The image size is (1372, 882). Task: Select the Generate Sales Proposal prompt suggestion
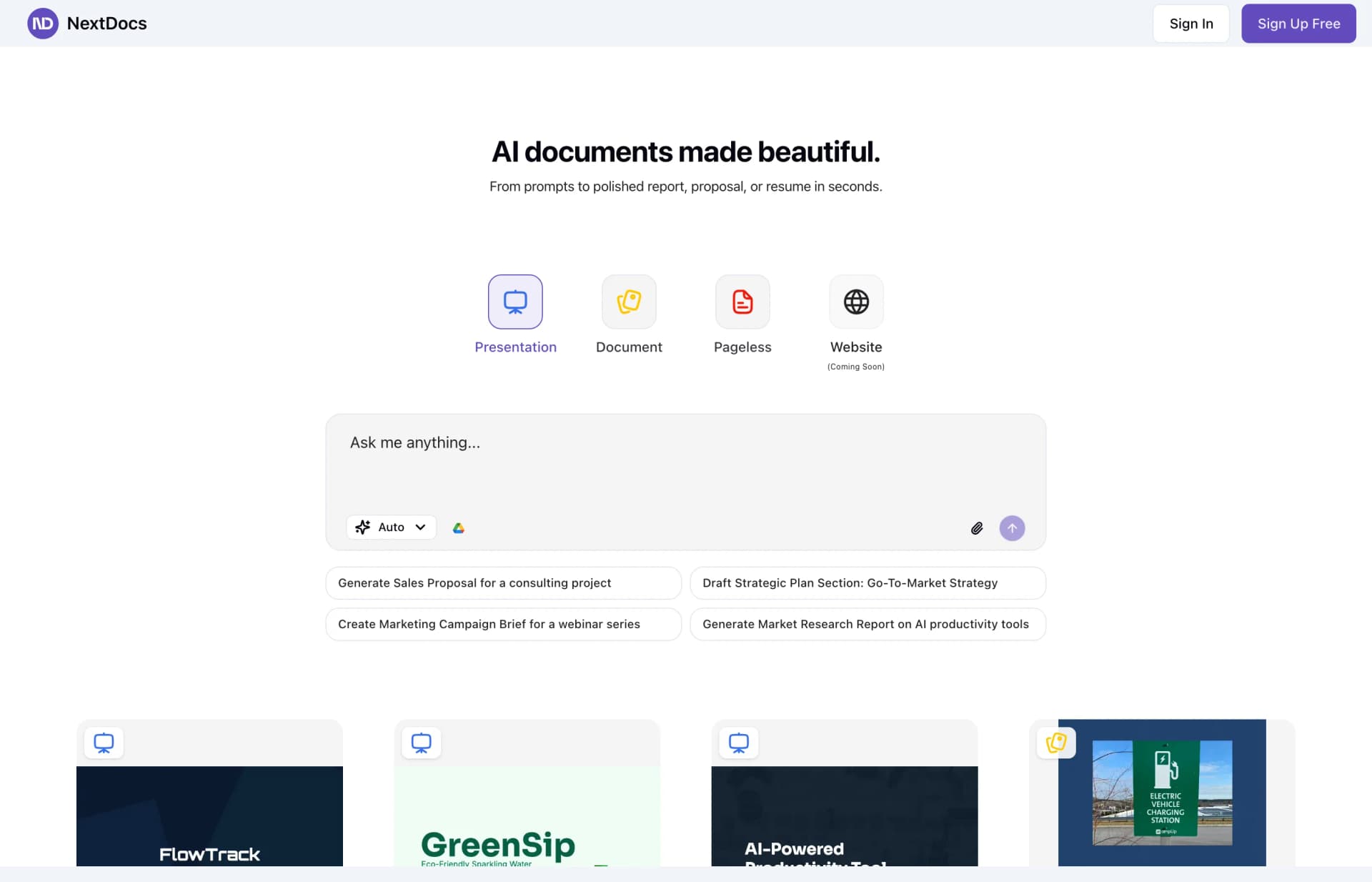[x=503, y=583]
